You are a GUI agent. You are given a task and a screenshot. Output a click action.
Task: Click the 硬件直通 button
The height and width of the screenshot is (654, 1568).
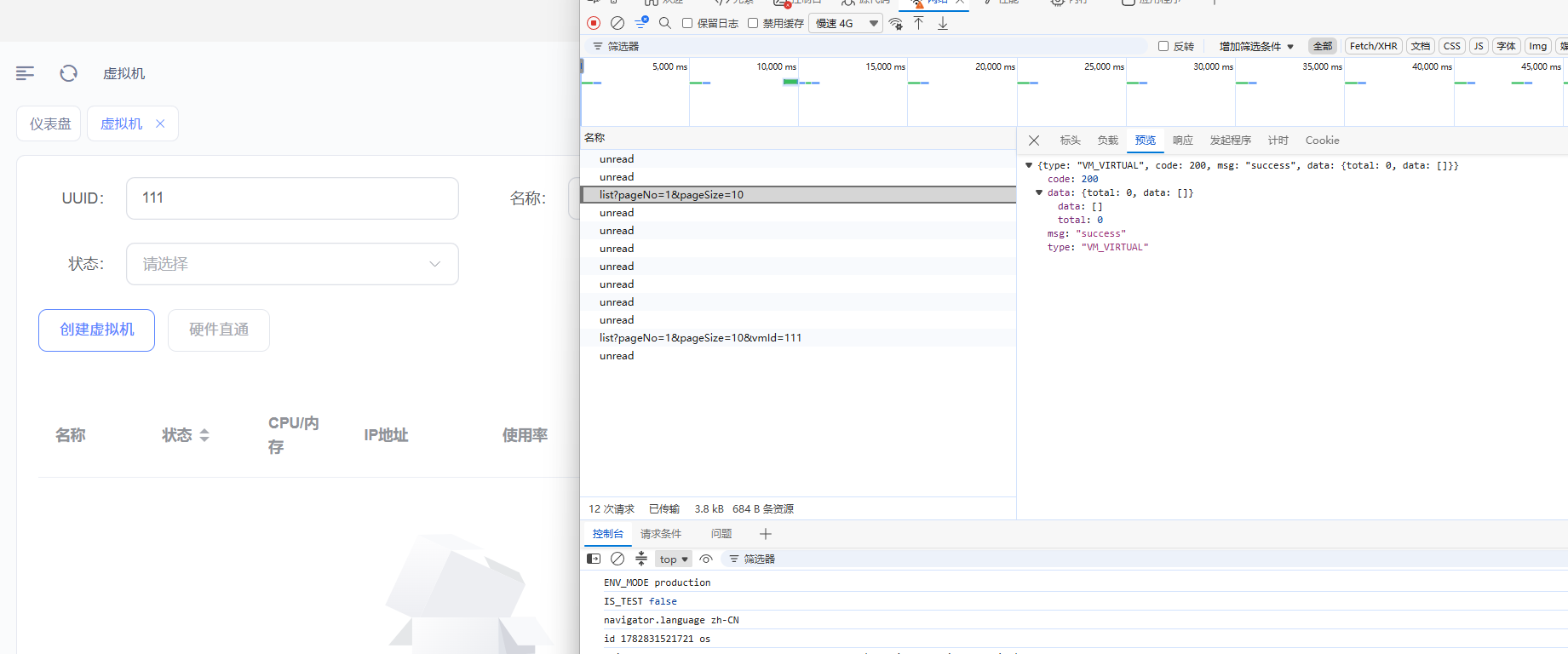(x=219, y=330)
